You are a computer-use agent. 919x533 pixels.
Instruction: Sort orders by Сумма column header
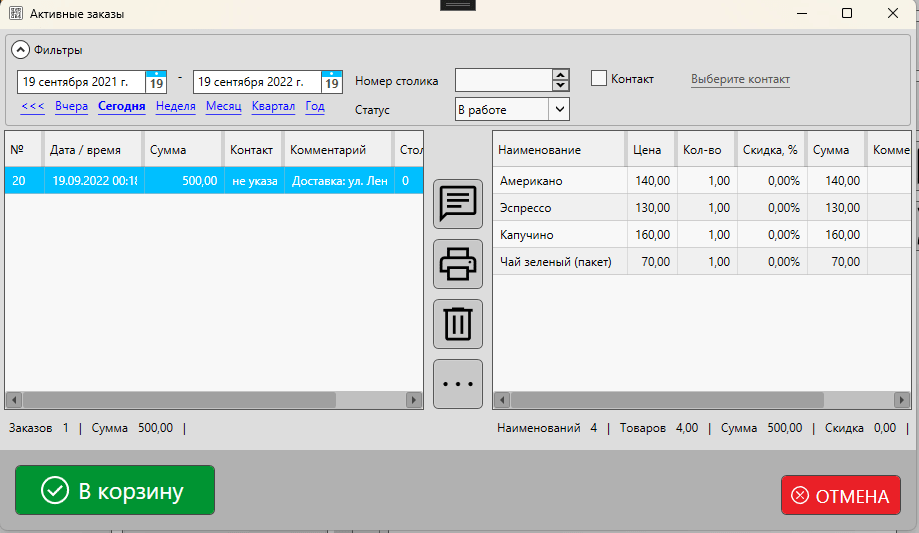pyautogui.click(x=183, y=150)
